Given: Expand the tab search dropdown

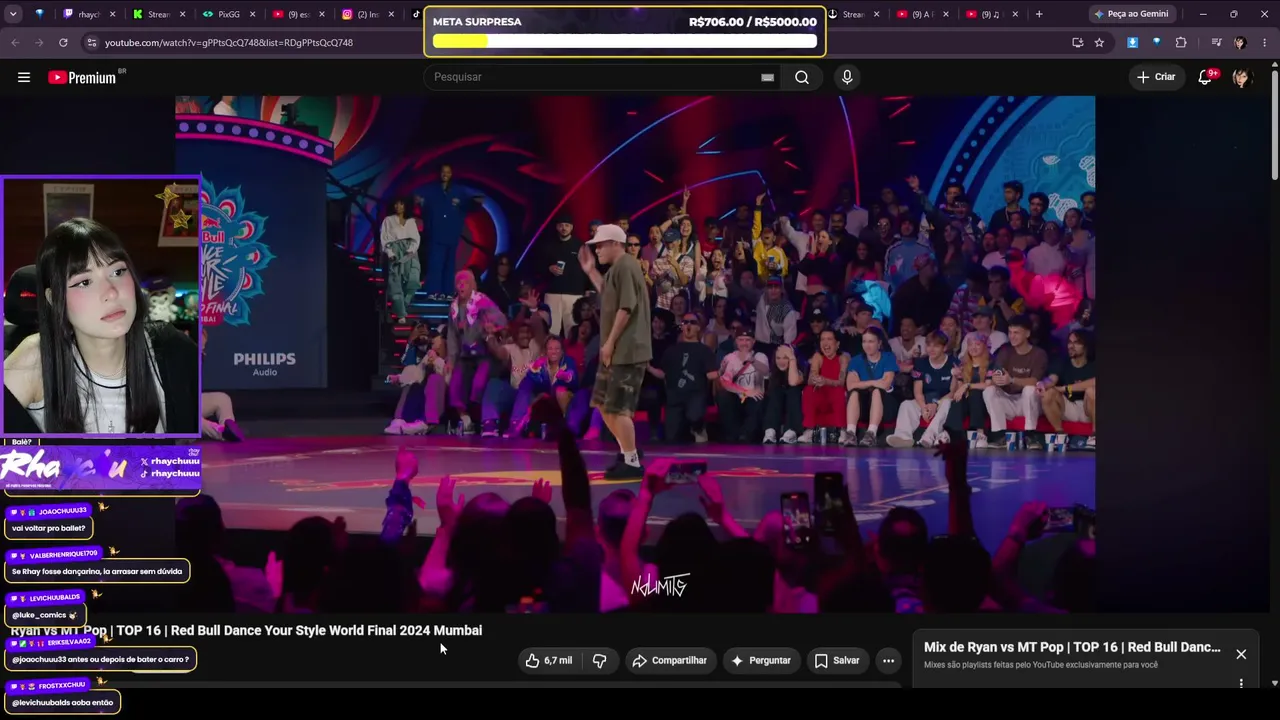Looking at the screenshot, I should pos(13,14).
